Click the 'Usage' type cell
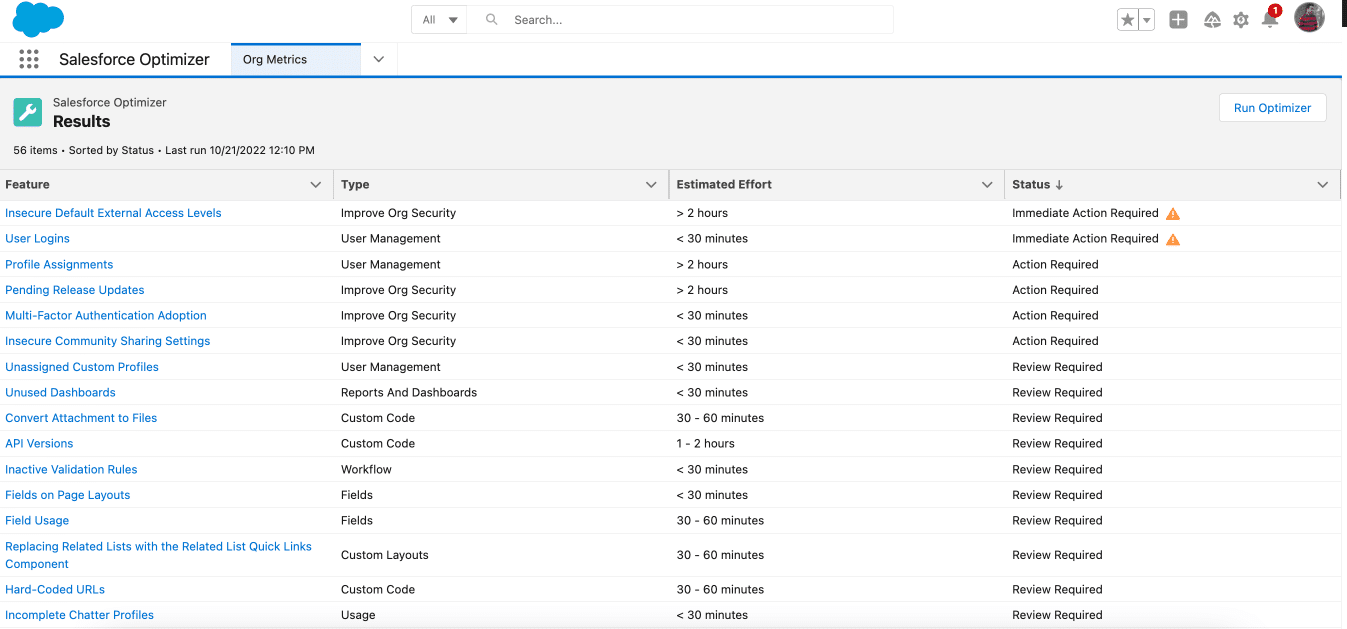The image size is (1347, 629). [358, 615]
